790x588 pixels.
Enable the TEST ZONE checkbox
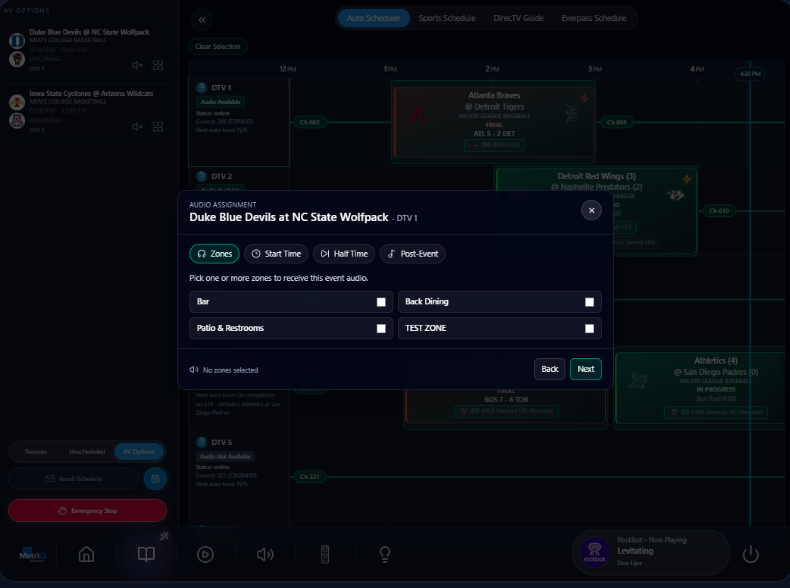click(589, 329)
